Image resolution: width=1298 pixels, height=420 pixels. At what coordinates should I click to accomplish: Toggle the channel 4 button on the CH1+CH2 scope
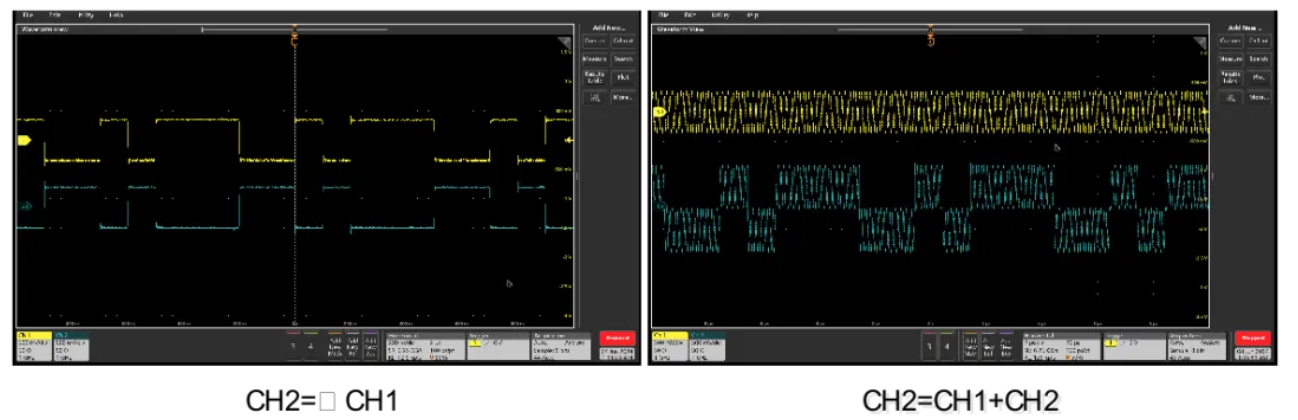click(x=946, y=346)
